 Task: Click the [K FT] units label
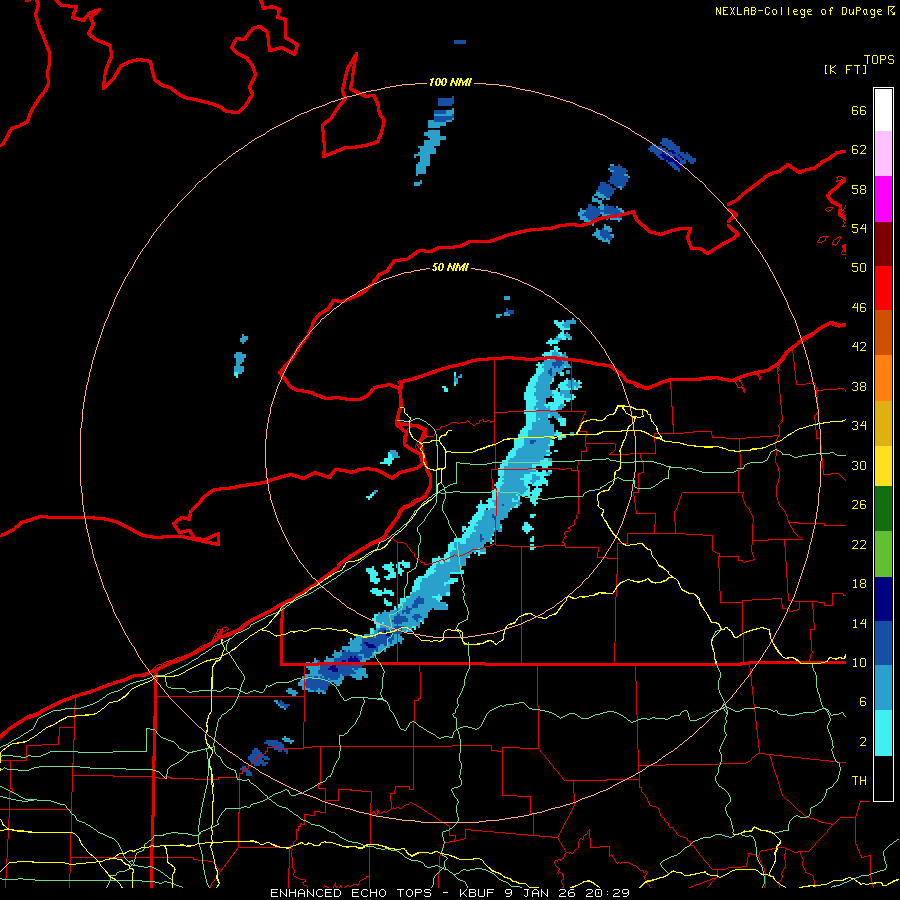tap(845, 69)
